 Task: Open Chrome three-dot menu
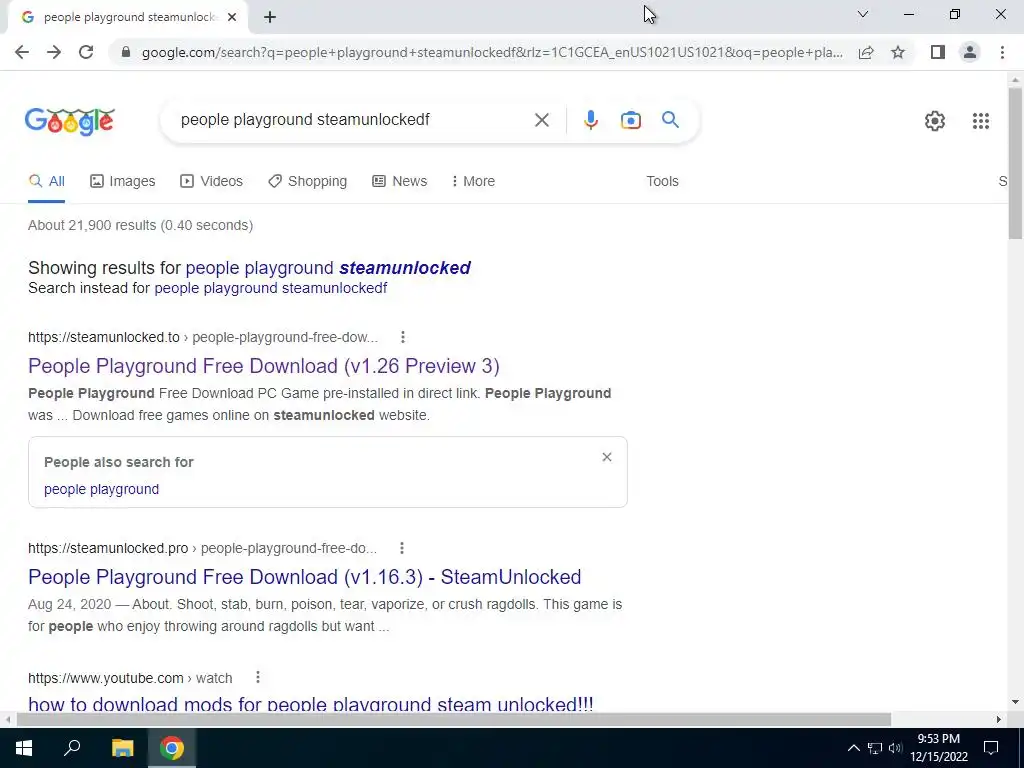(1002, 52)
